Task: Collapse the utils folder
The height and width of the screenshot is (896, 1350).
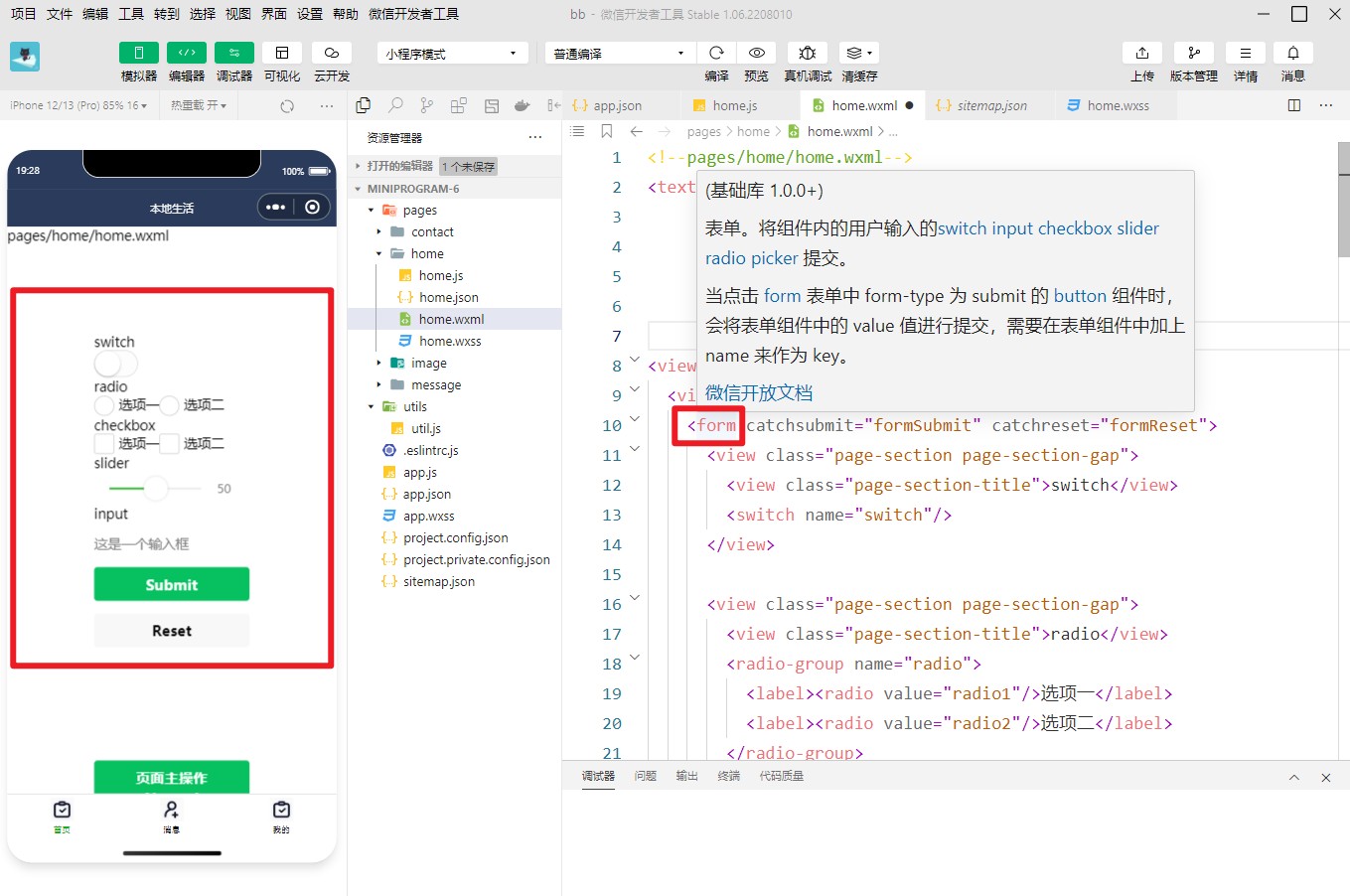Action: [x=371, y=406]
